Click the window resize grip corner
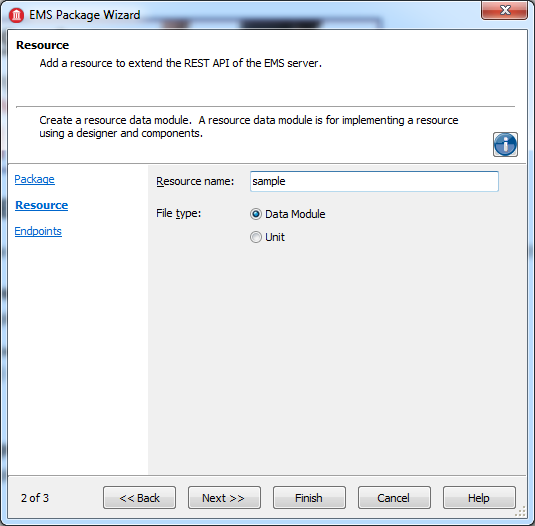The width and height of the screenshot is (535, 526). click(x=520, y=511)
